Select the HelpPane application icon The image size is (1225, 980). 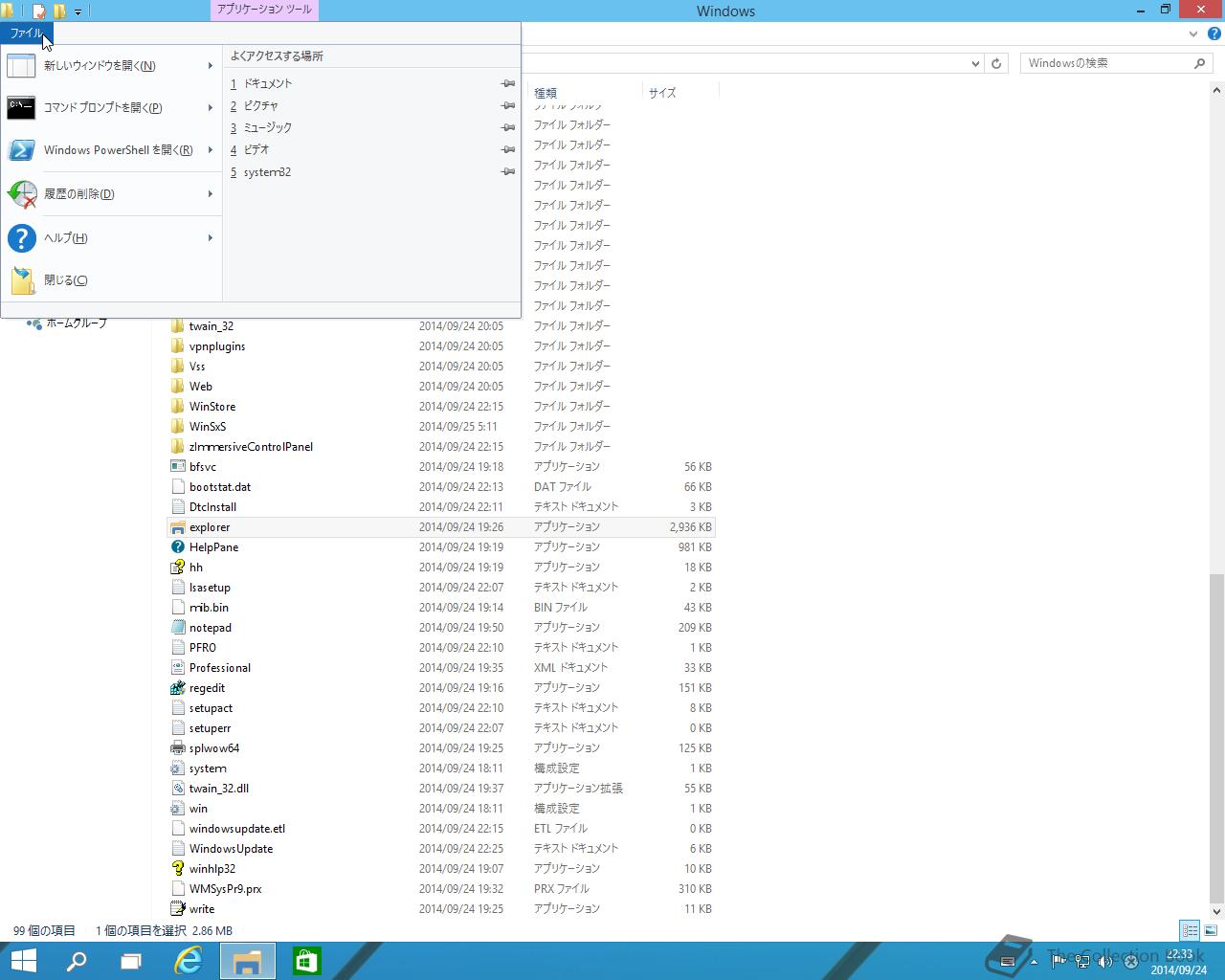pos(177,547)
